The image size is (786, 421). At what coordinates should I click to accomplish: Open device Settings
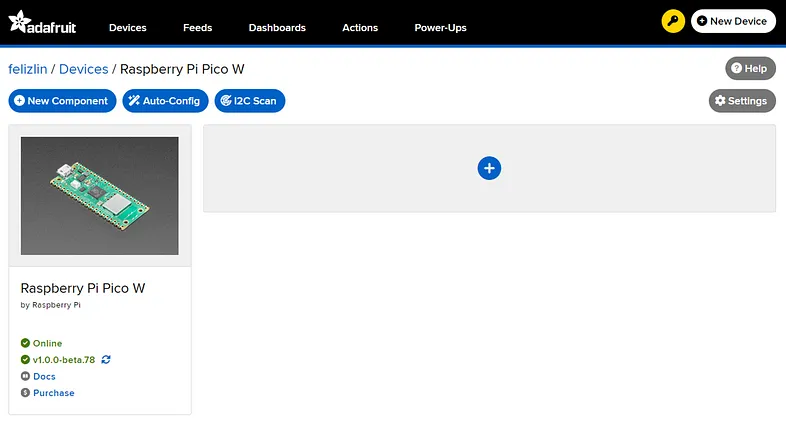[742, 101]
